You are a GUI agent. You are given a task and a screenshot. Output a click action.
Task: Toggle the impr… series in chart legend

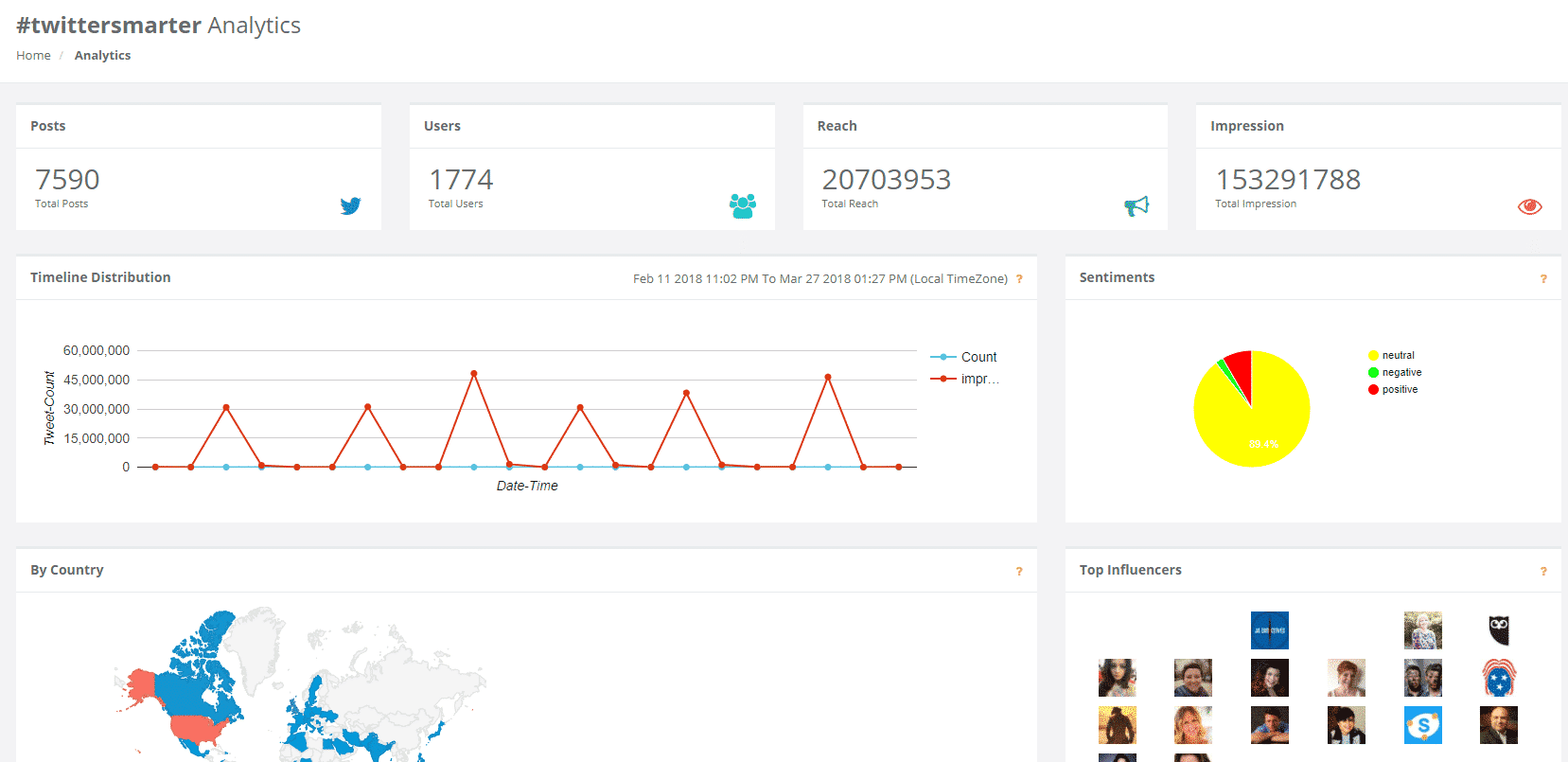click(x=965, y=379)
